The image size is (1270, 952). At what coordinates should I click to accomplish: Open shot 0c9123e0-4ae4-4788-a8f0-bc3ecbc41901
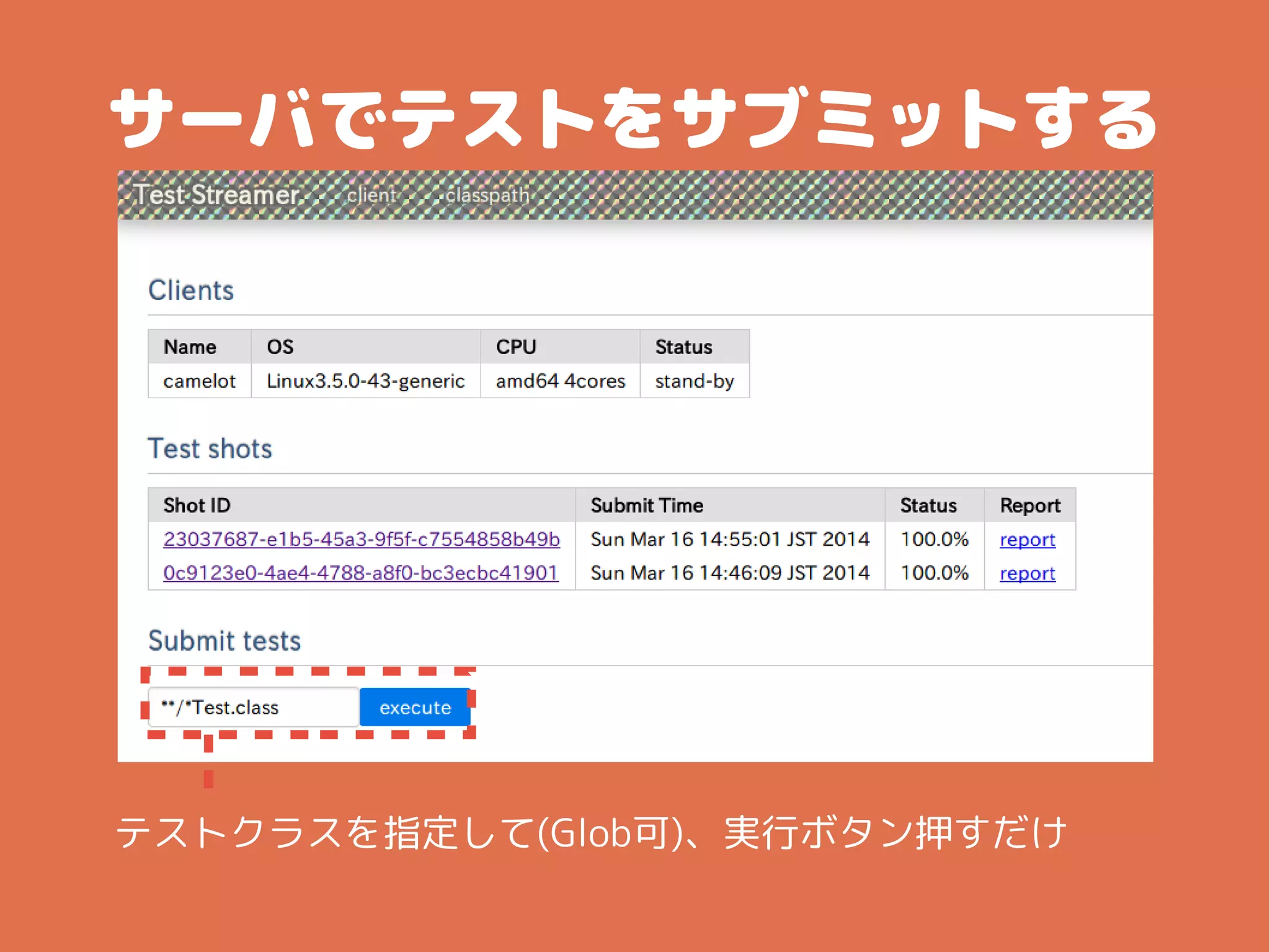click(361, 572)
